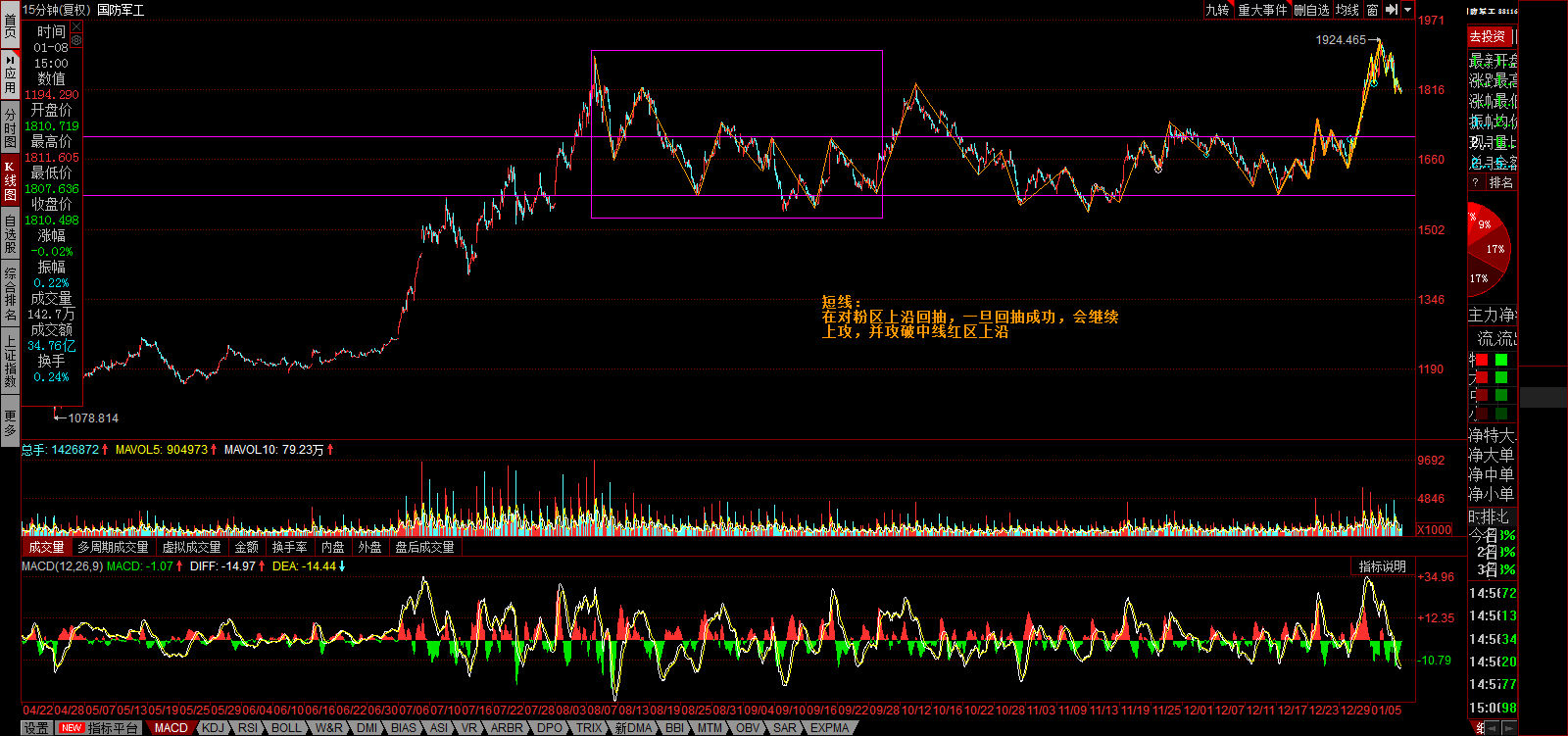Open the 九转 indicator button

(1217, 9)
